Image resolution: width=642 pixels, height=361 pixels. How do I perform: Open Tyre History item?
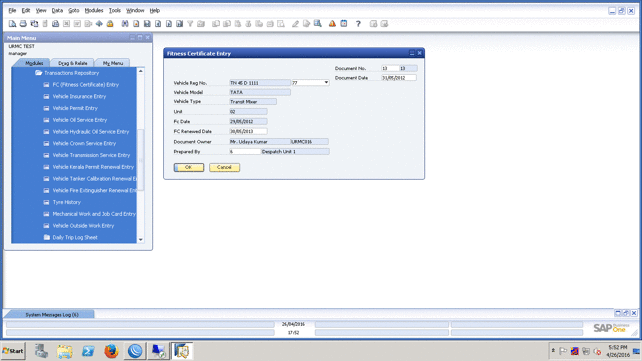66,202
